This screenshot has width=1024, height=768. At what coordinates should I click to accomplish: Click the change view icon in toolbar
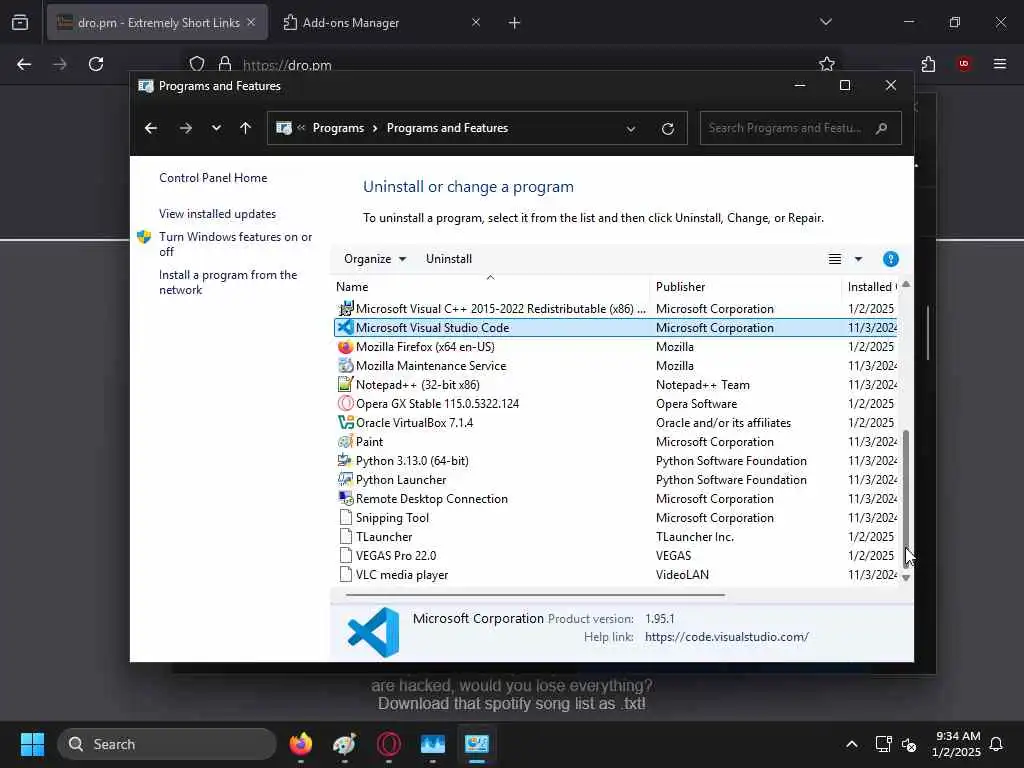point(835,259)
